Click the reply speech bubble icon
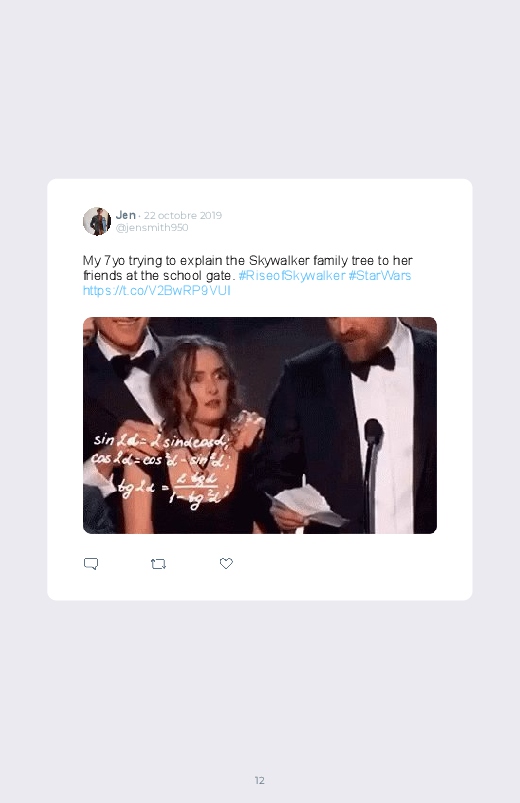The image size is (520, 803). (91, 564)
